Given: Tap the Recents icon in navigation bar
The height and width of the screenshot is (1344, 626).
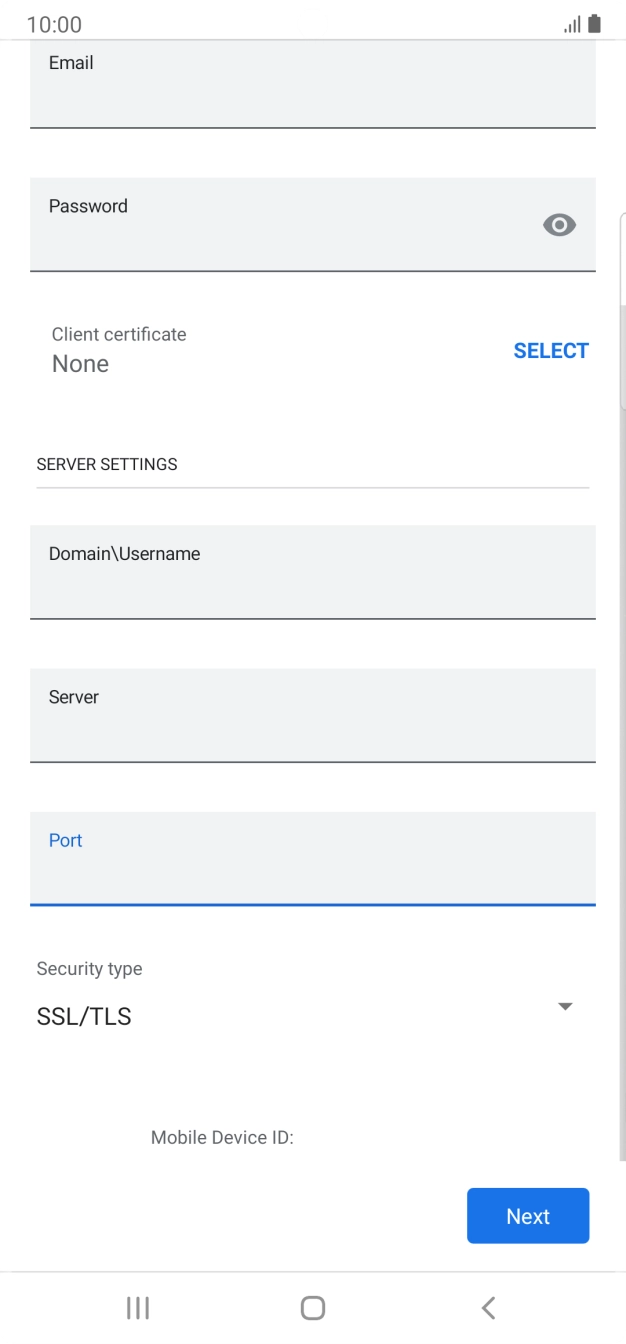Looking at the screenshot, I should pos(137,1306).
